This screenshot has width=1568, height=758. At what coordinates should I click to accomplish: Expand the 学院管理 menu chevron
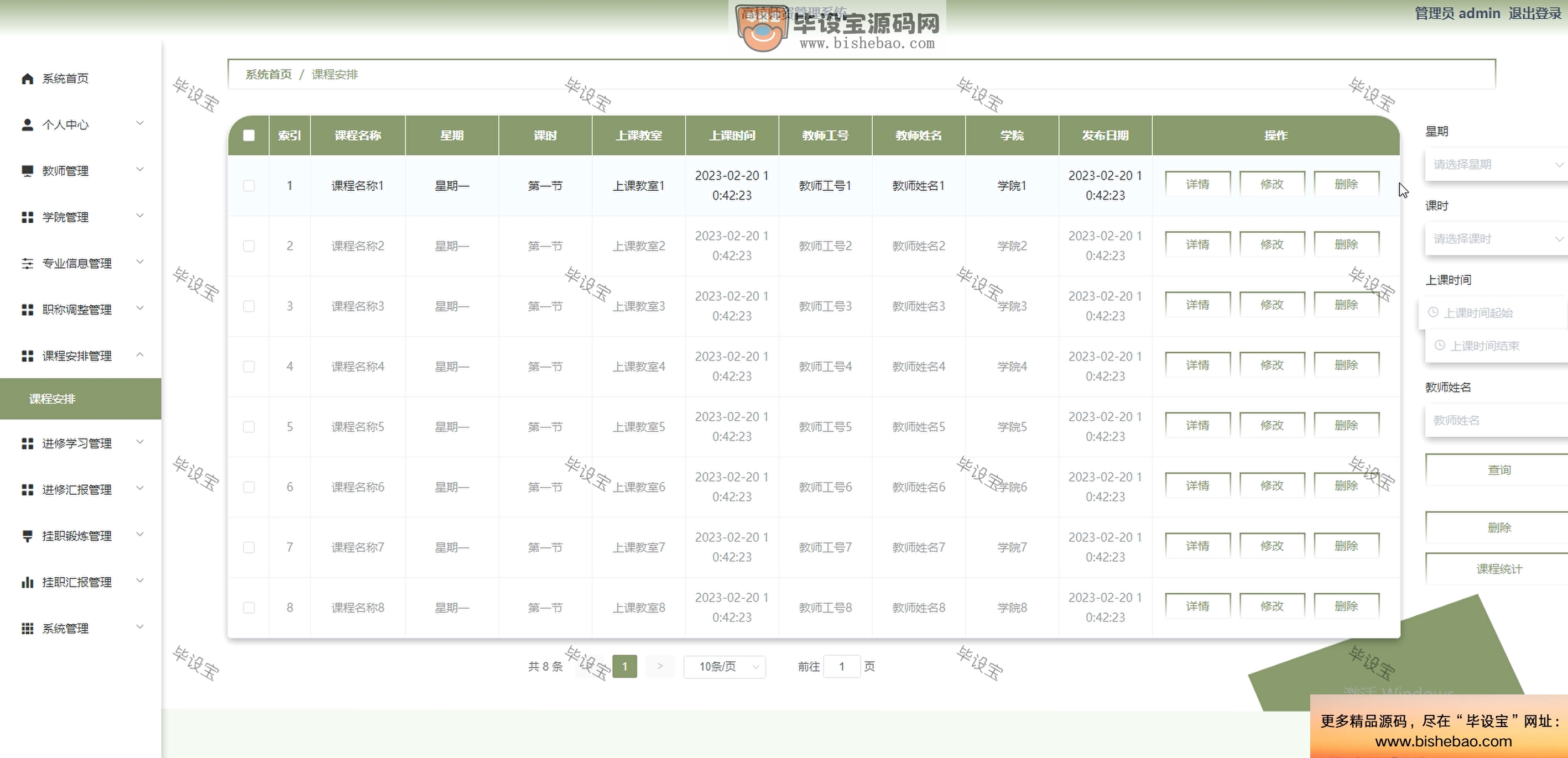[140, 216]
